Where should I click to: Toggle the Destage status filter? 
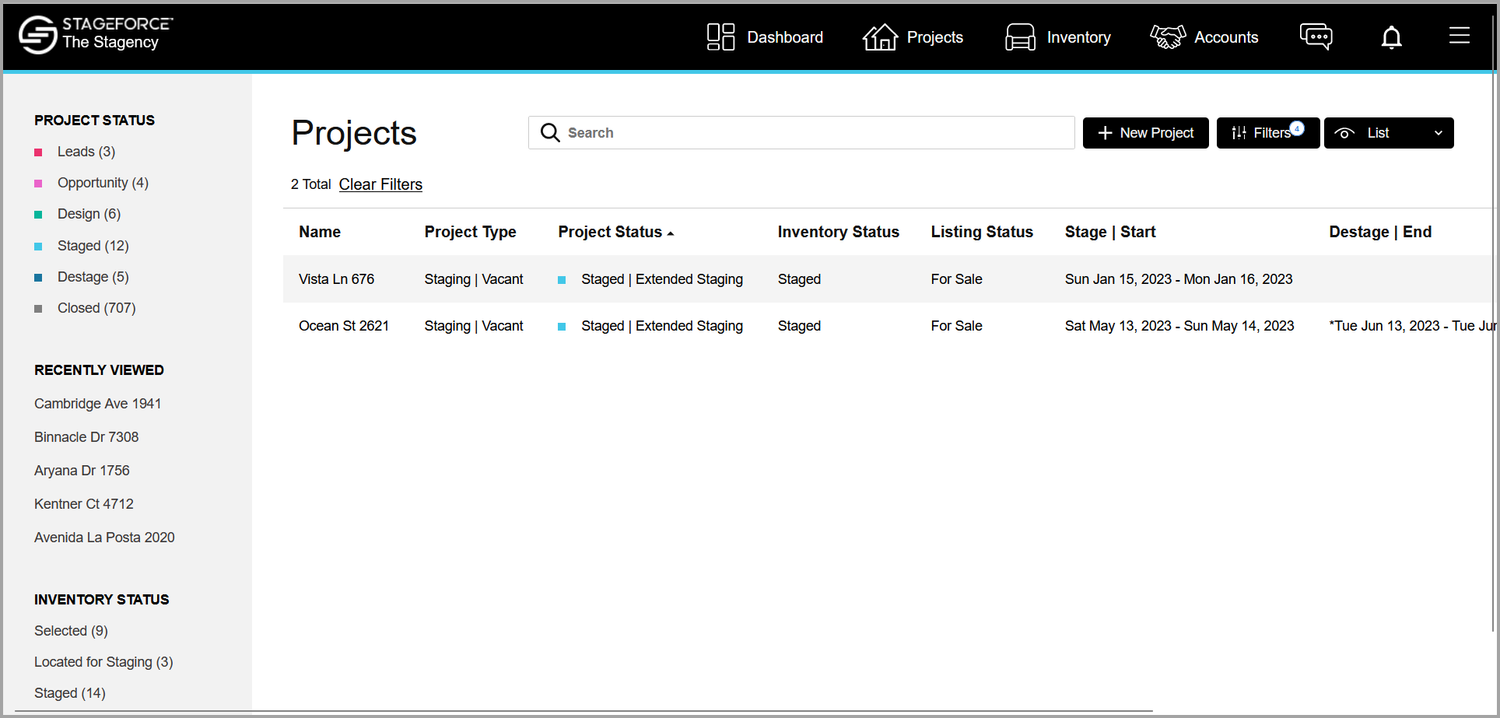pyautogui.click(x=83, y=276)
